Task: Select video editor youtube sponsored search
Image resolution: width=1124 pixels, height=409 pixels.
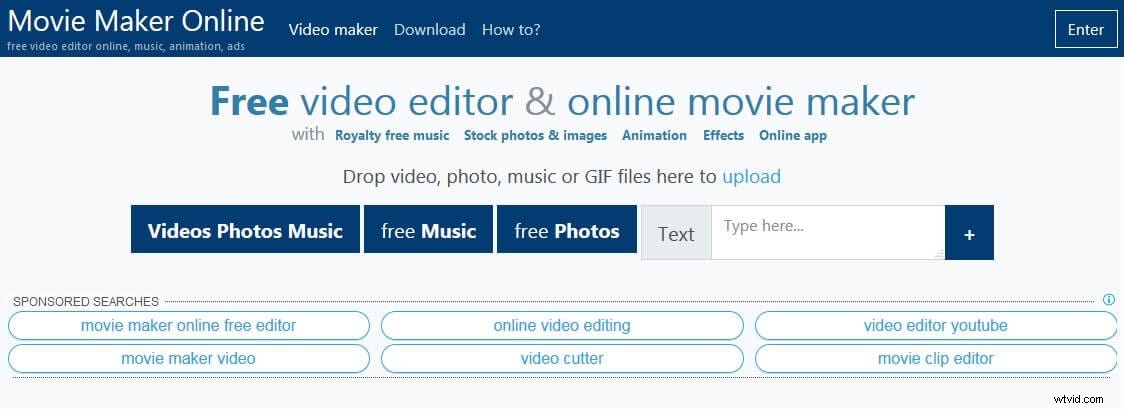Action: pos(935,326)
